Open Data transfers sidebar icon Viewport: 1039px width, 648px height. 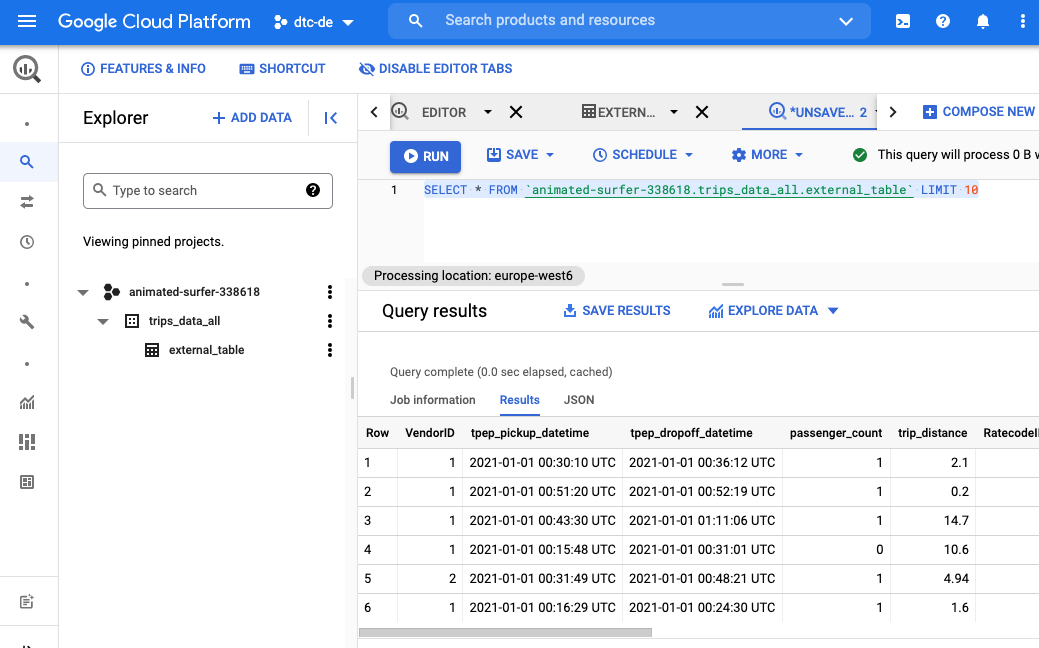click(27, 202)
